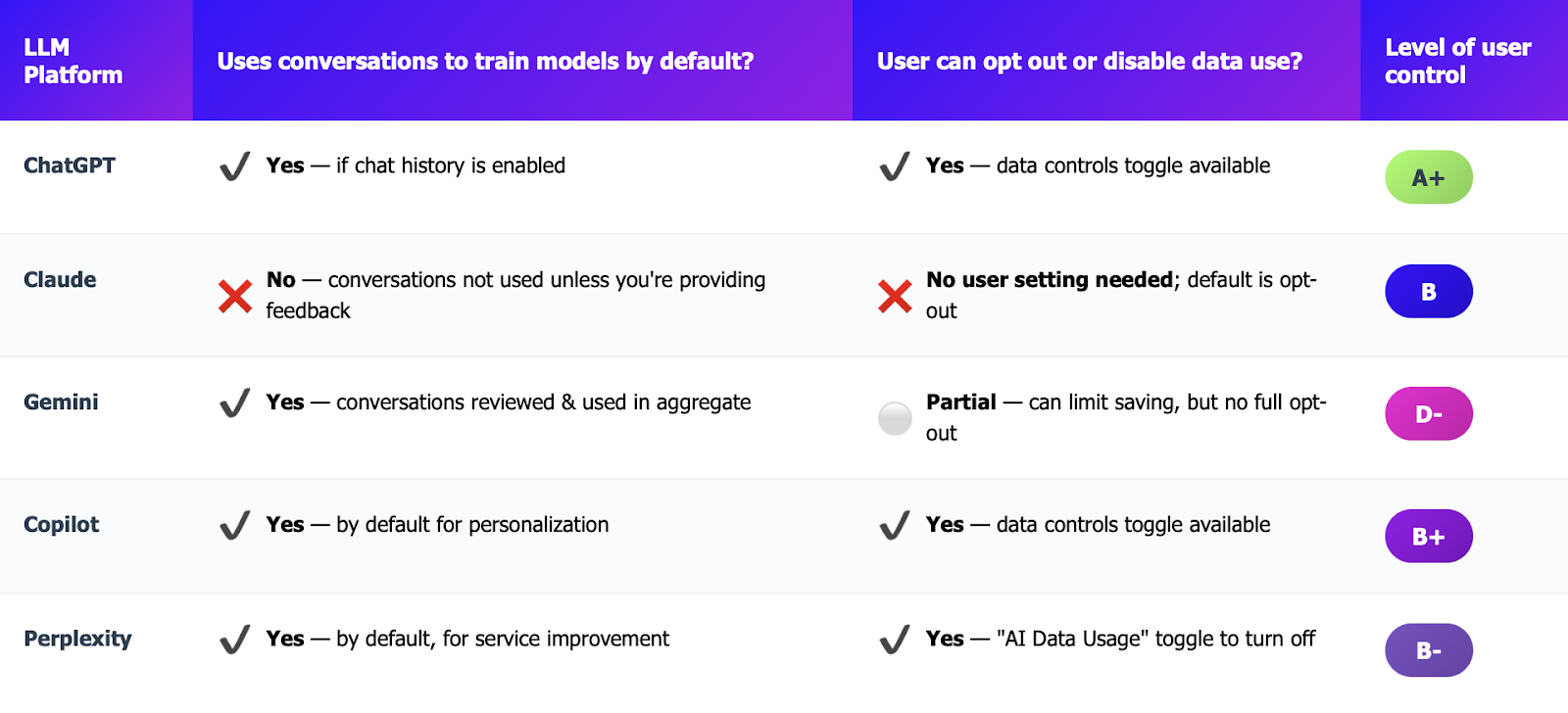Click the checkmark next to Gemini's 'conversations reviewed'
1568x713 pixels.
(235, 403)
